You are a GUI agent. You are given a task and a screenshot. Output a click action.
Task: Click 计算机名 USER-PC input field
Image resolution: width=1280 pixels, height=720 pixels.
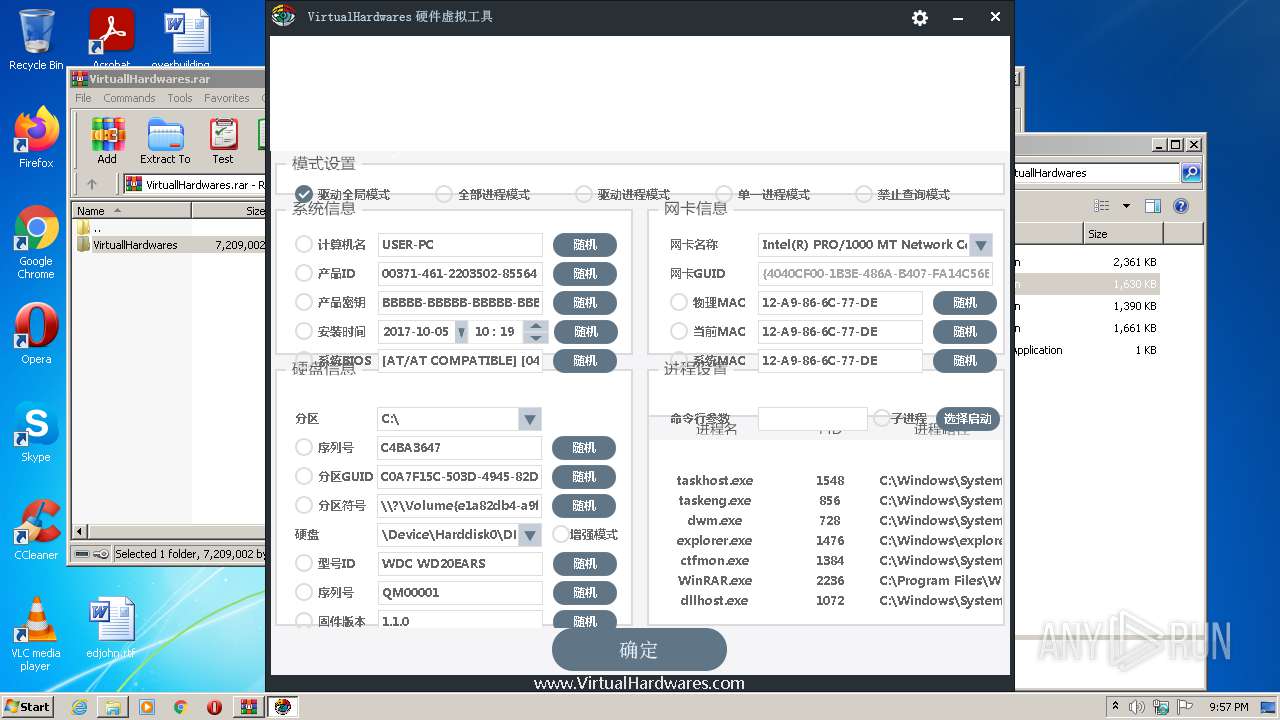click(460, 245)
